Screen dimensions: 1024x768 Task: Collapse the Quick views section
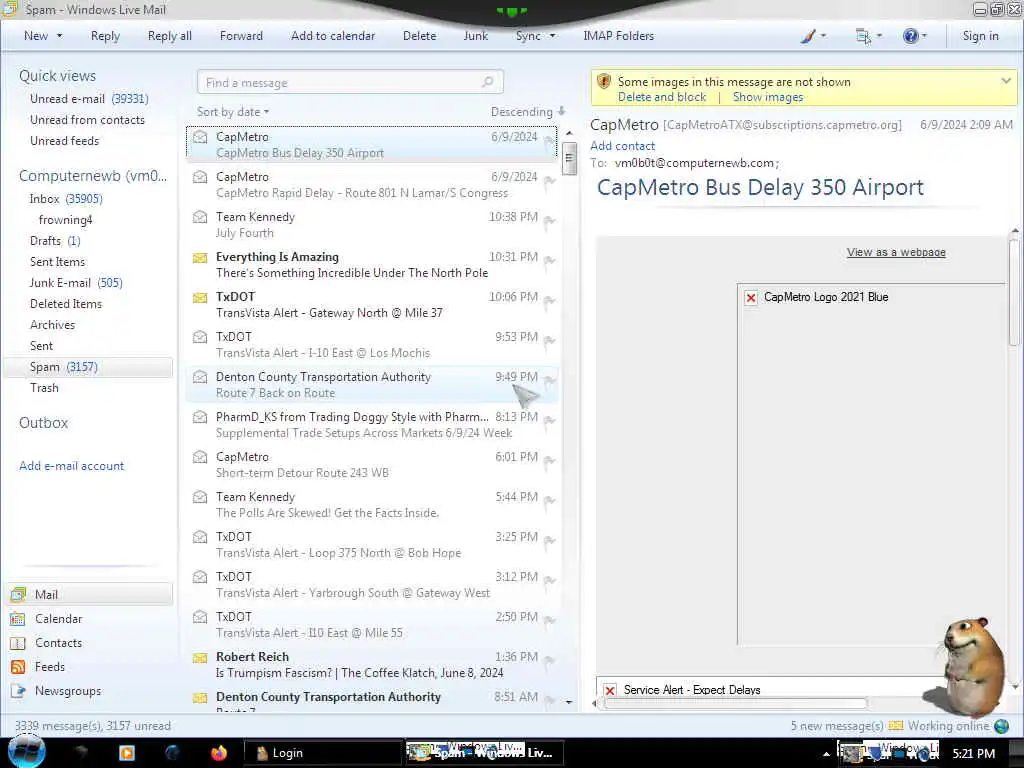57,76
